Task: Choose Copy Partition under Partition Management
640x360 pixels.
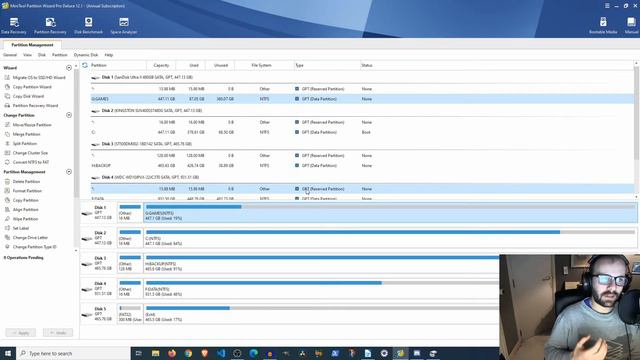Action: pos(22,200)
